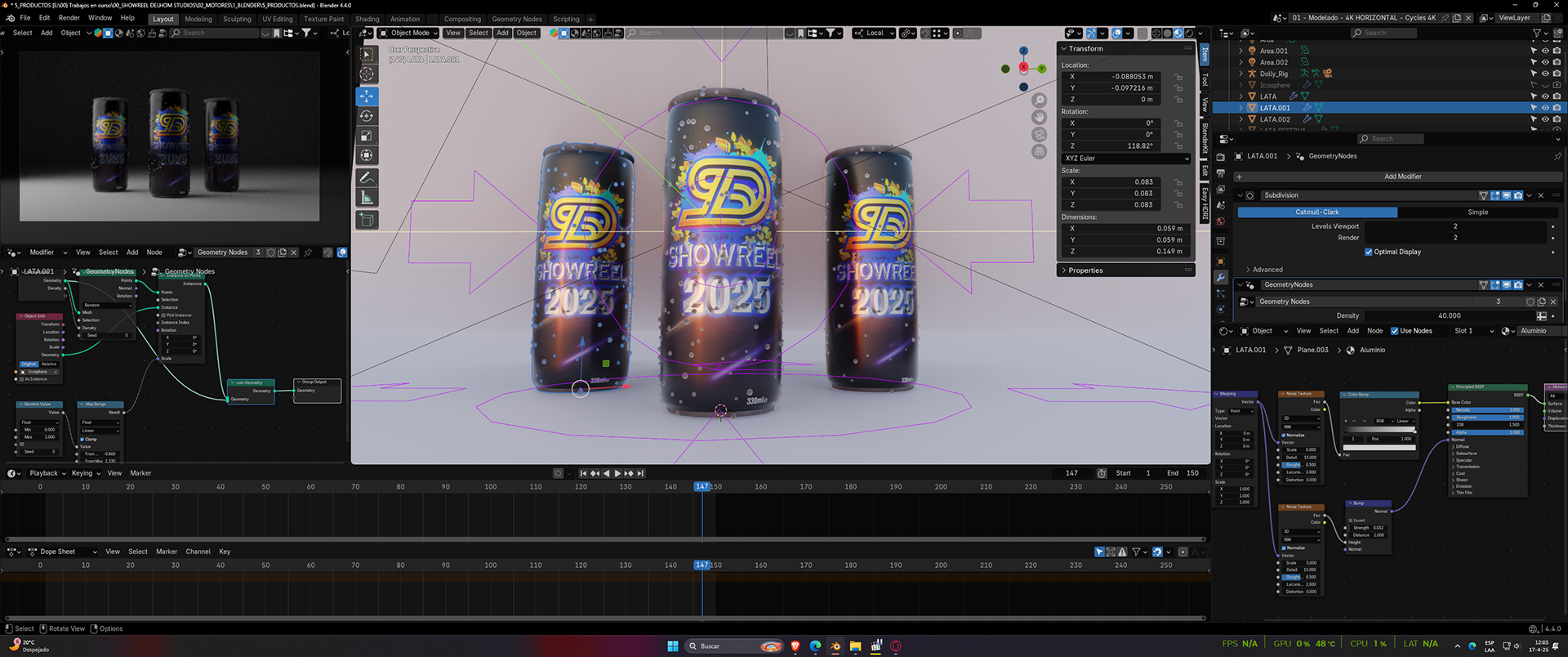Select the Transform tool in viewport toolbar

(367, 155)
